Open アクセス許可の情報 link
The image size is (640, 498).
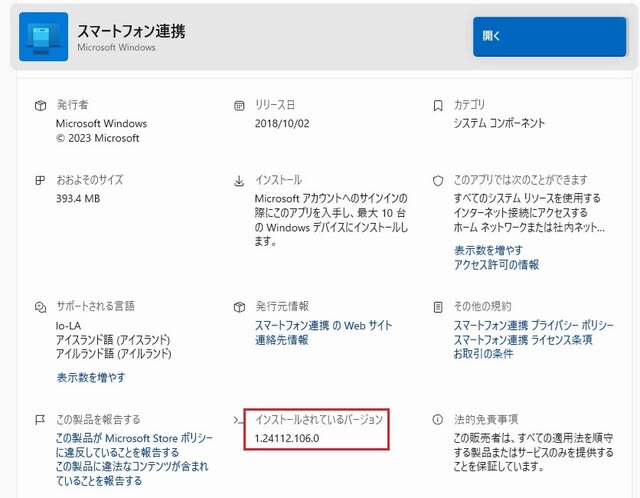pyautogui.click(x=496, y=265)
